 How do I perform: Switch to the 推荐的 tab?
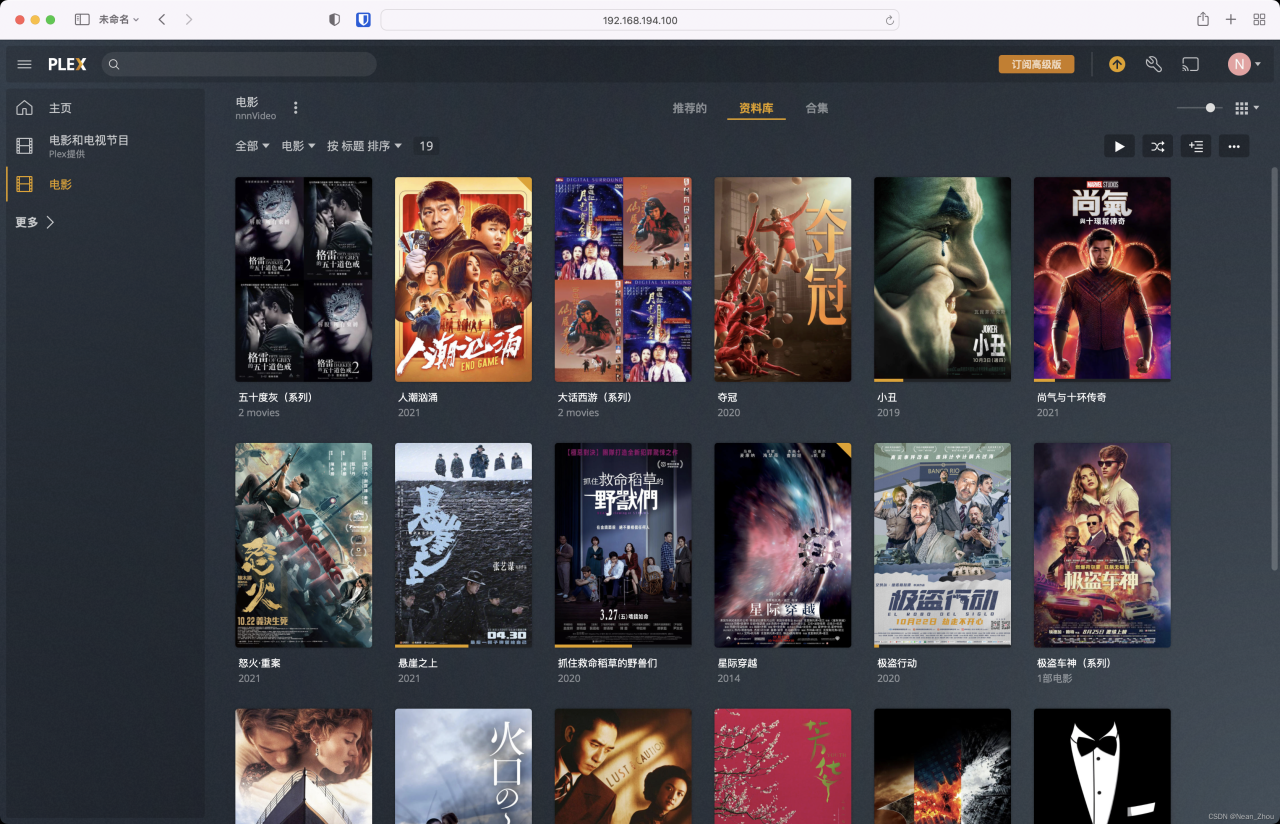[x=690, y=108]
